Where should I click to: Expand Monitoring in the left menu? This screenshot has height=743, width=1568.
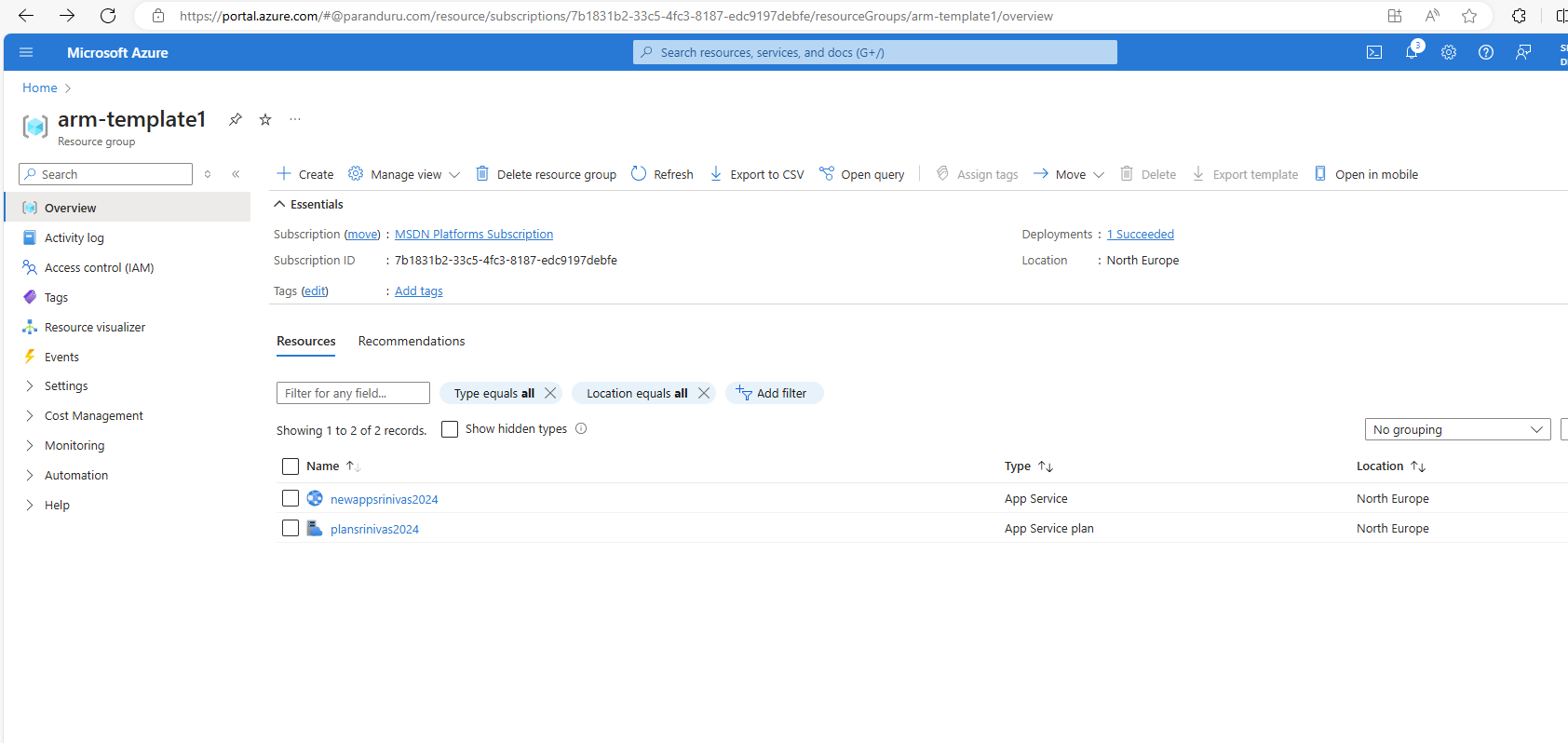(x=29, y=446)
